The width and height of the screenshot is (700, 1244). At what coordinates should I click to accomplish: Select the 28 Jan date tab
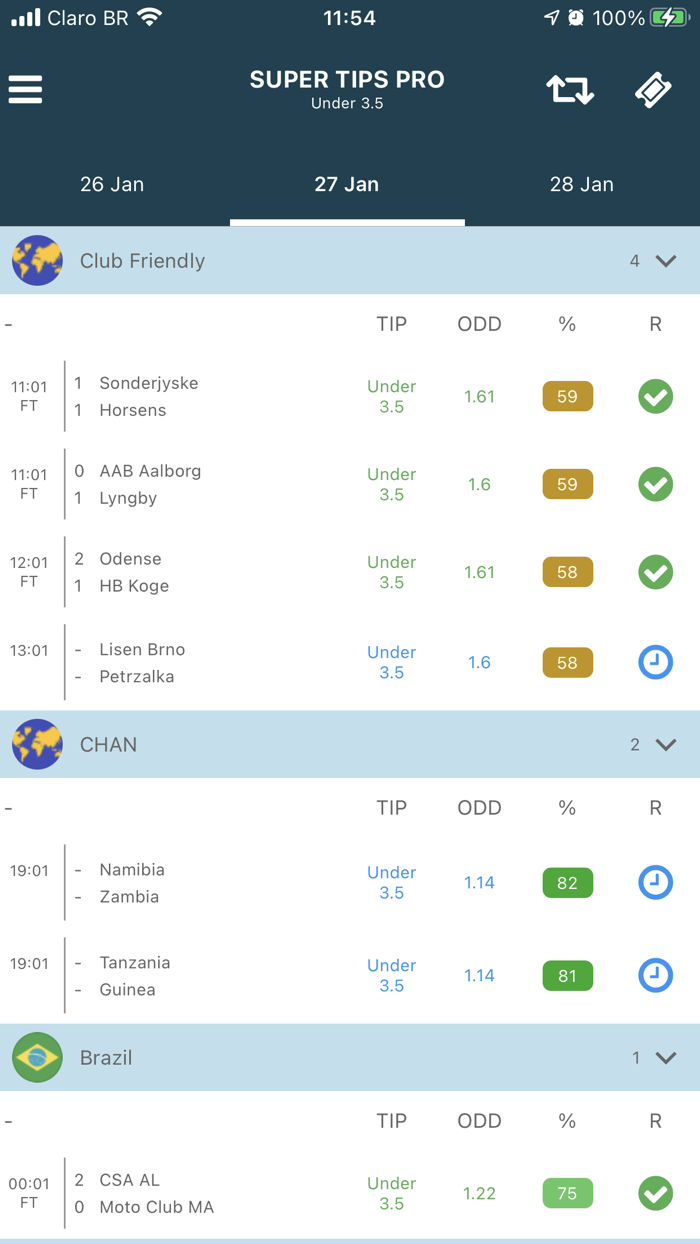(x=581, y=184)
